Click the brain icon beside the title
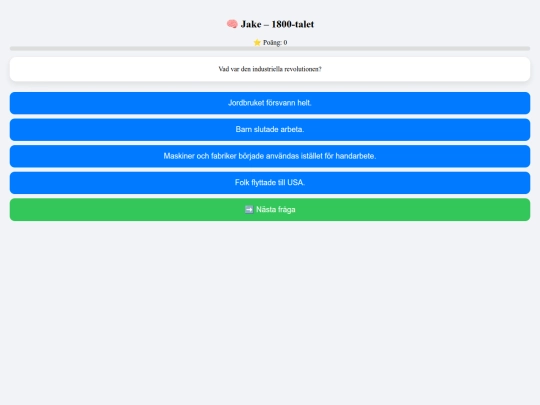This screenshot has width=540, height=405. pos(232,24)
